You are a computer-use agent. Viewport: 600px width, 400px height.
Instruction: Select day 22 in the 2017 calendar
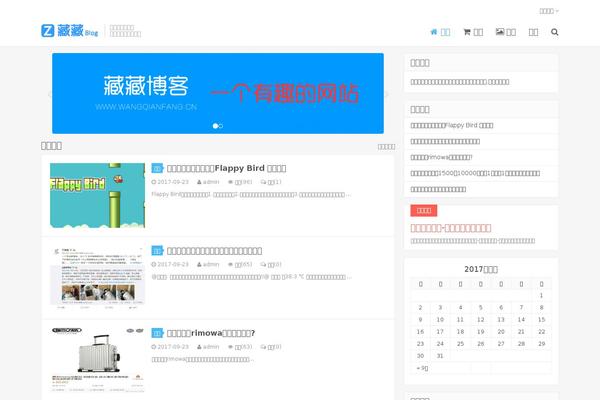pos(541,332)
